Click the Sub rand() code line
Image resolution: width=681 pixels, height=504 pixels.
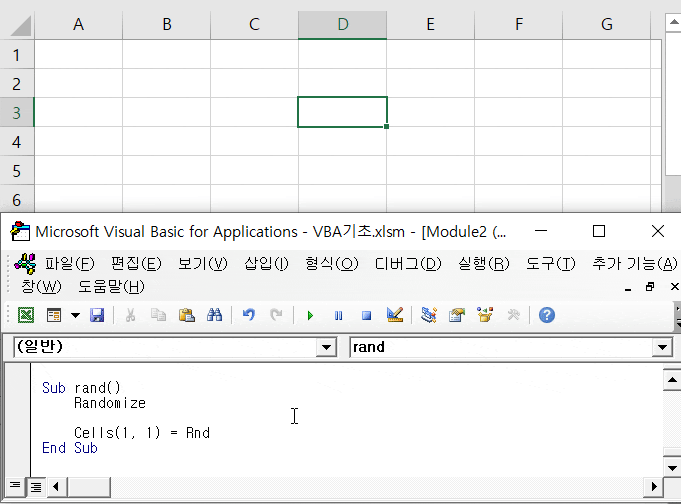click(81, 387)
